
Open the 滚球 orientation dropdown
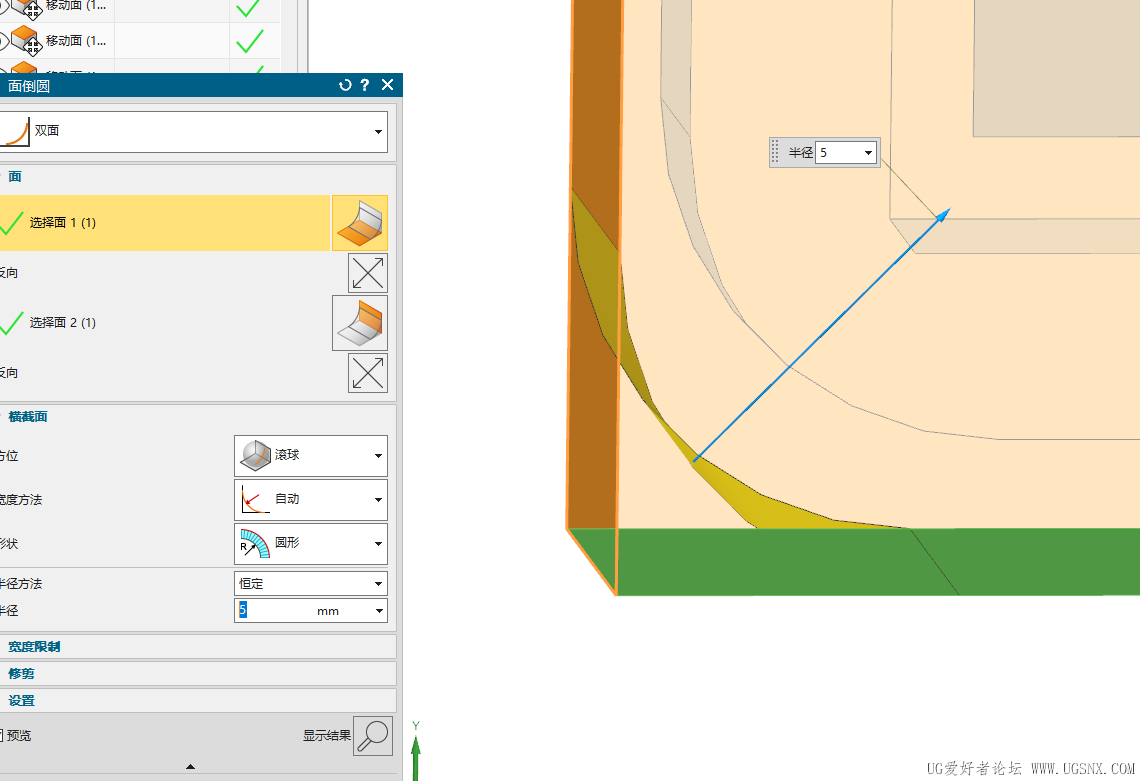(310, 456)
